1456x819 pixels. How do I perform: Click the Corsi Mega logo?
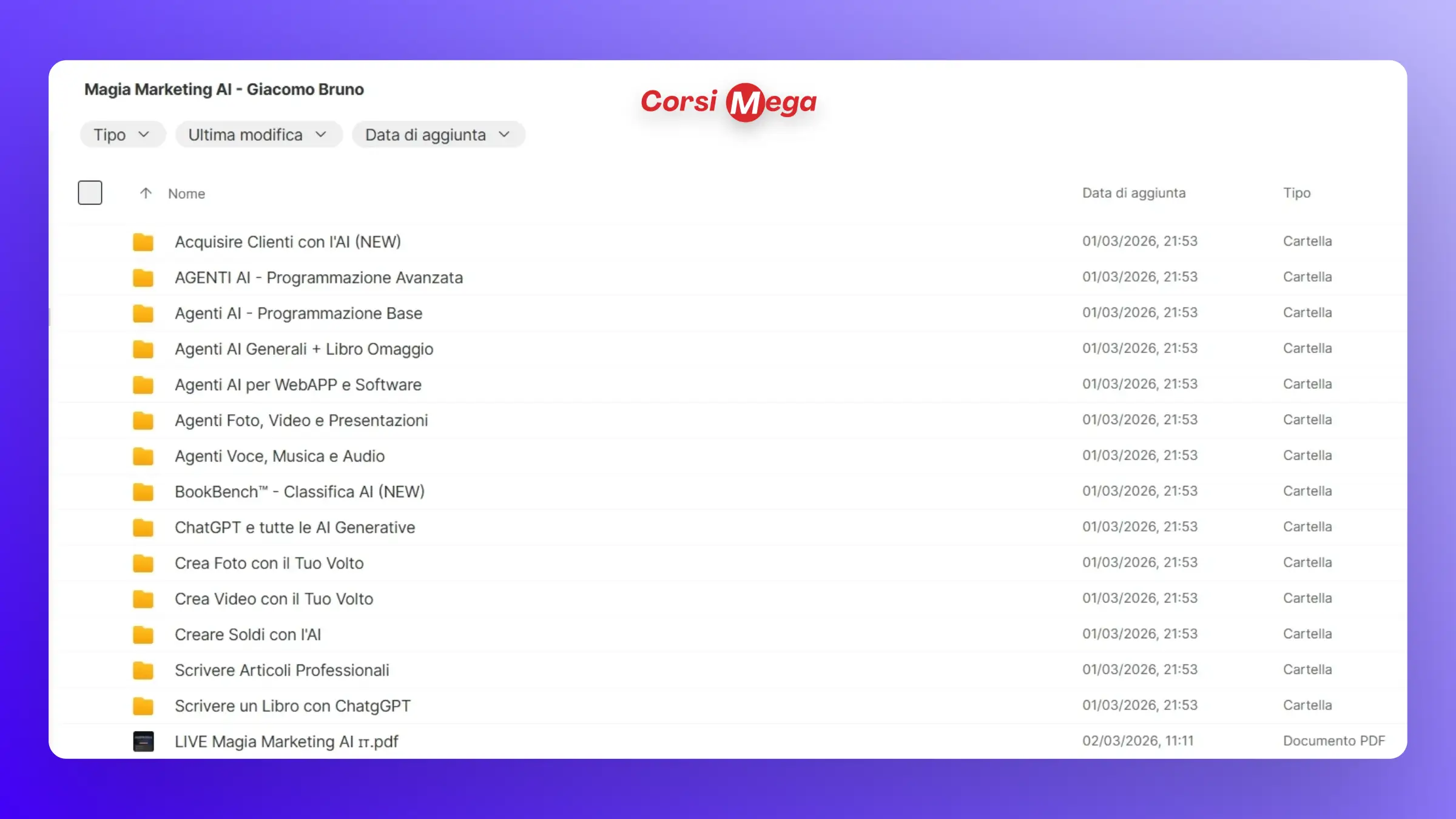click(x=728, y=102)
